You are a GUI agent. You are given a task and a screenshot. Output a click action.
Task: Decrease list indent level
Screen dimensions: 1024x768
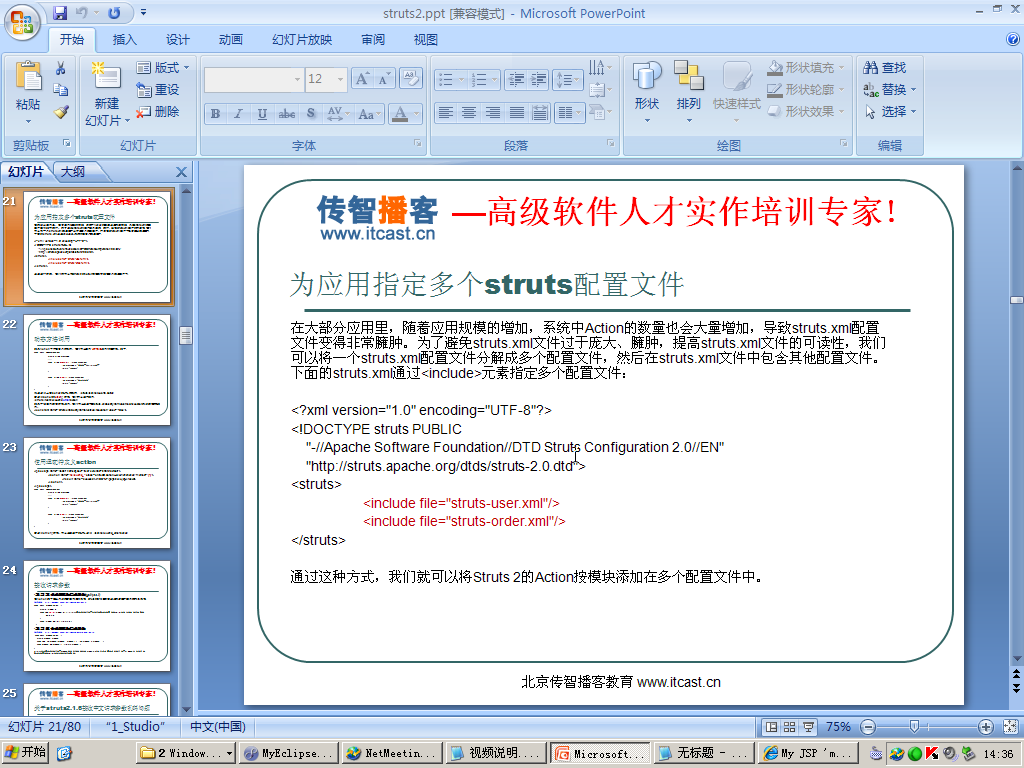click(516, 80)
